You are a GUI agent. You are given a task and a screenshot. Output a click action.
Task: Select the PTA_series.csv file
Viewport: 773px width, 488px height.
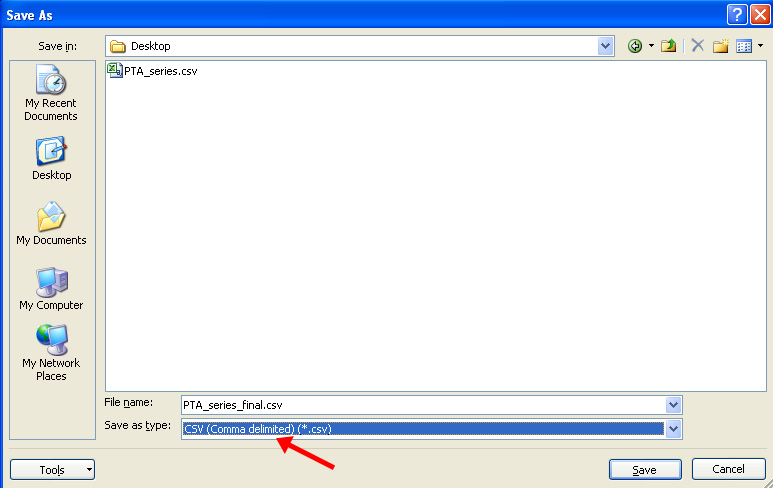pyautogui.click(x=152, y=71)
